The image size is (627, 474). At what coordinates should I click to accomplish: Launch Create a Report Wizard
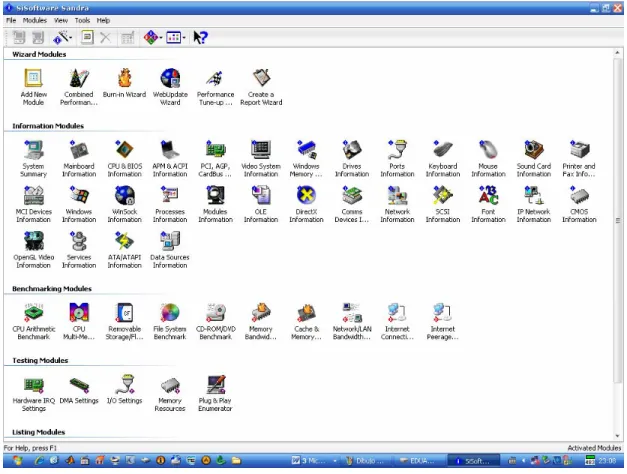(x=261, y=86)
